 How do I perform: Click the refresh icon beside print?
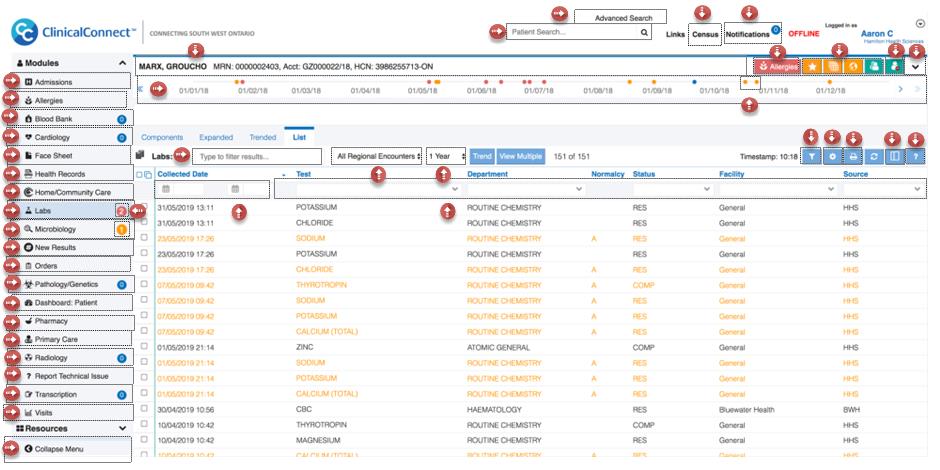point(874,156)
